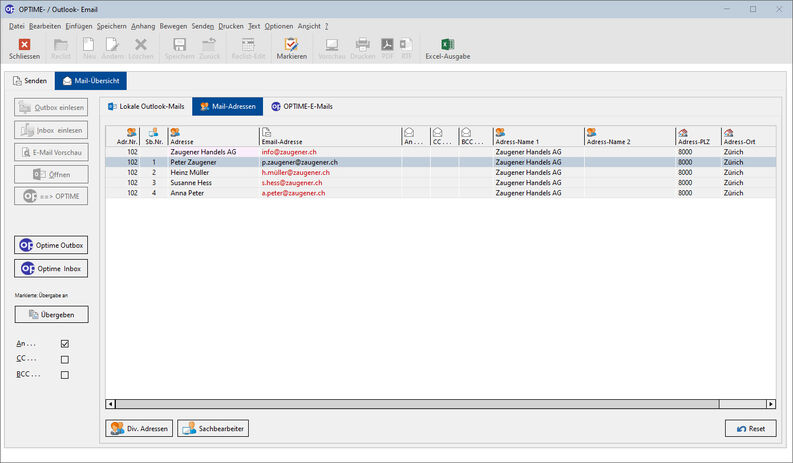Open the Optime Outbox
Viewport: 793px width, 463px height.
[51, 245]
